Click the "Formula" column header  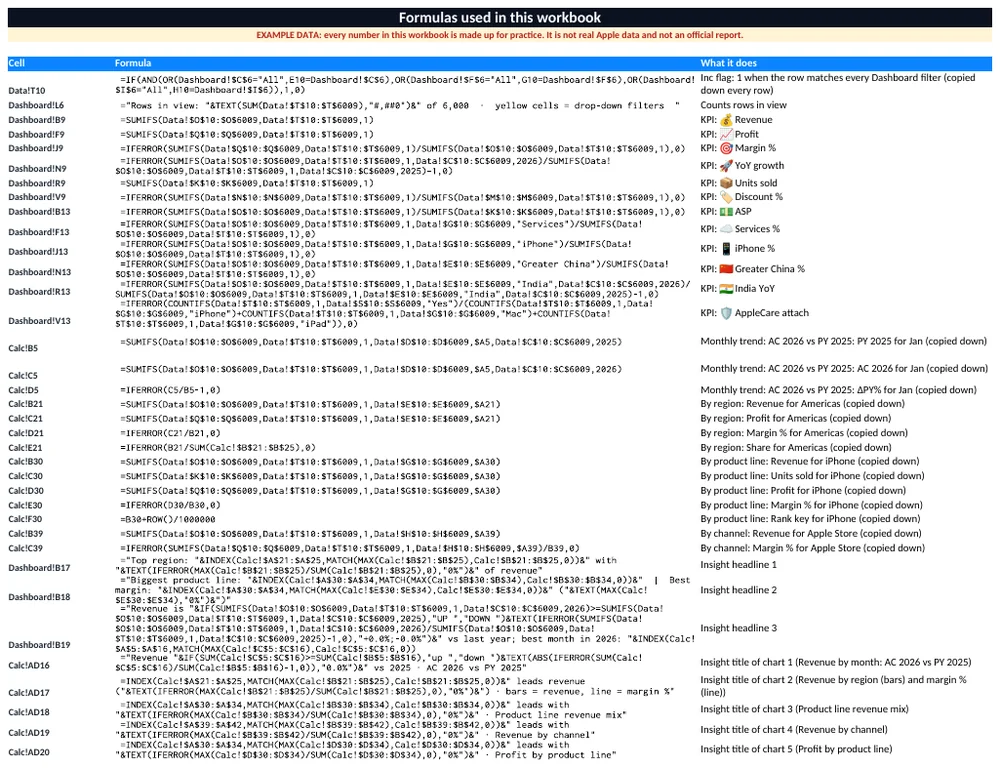[x=133, y=63]
